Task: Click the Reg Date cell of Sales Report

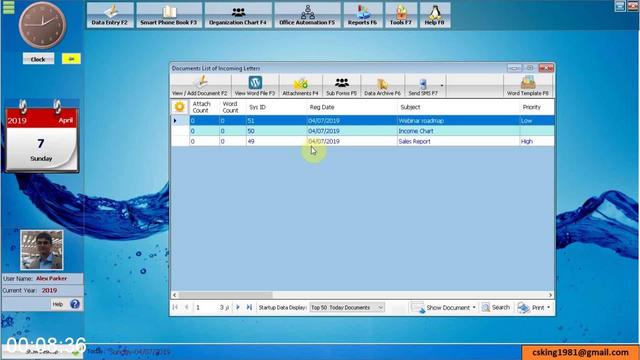Action: [x=352, y=141]
